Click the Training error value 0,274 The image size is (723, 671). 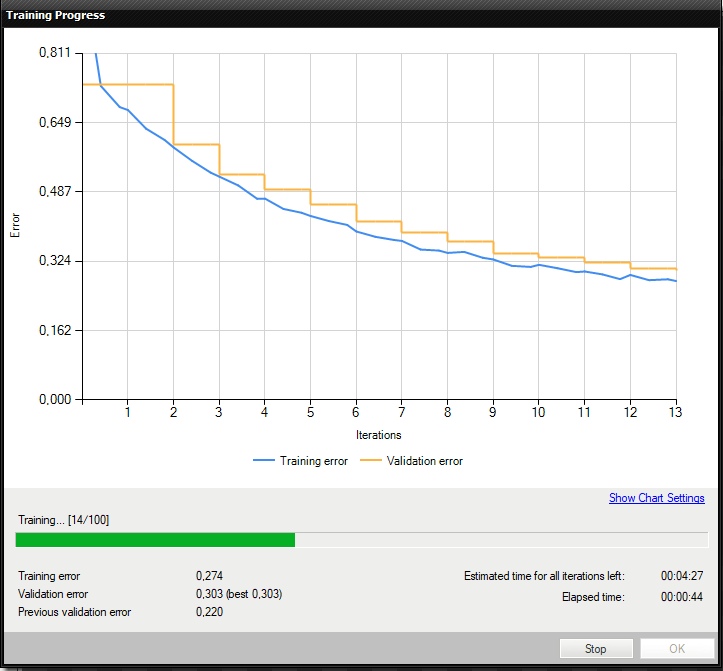click(209, 576)
